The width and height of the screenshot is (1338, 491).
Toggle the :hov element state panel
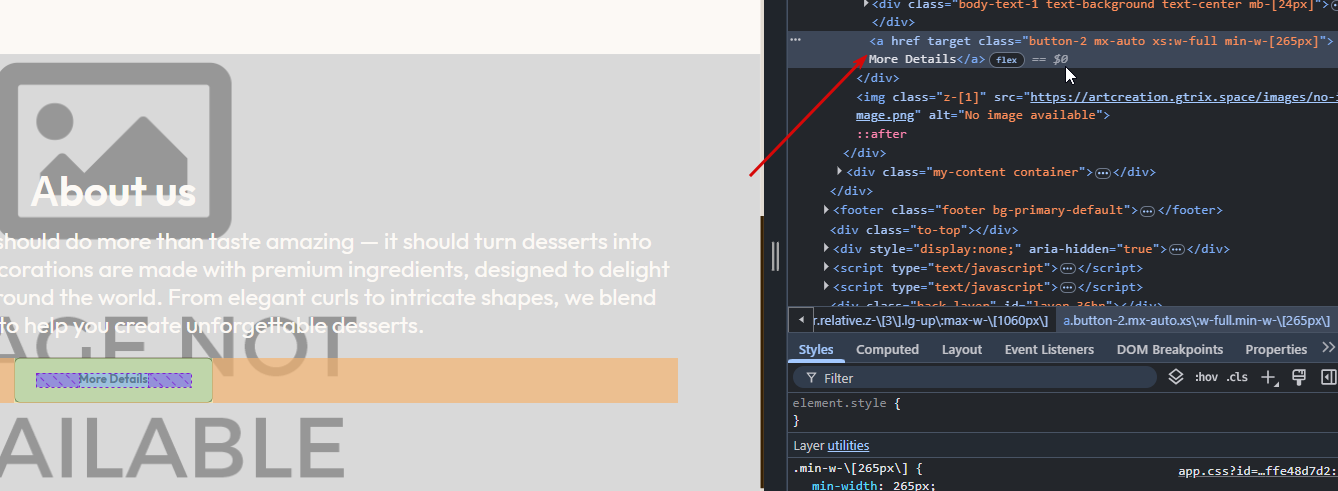(x=1207, y=377)
